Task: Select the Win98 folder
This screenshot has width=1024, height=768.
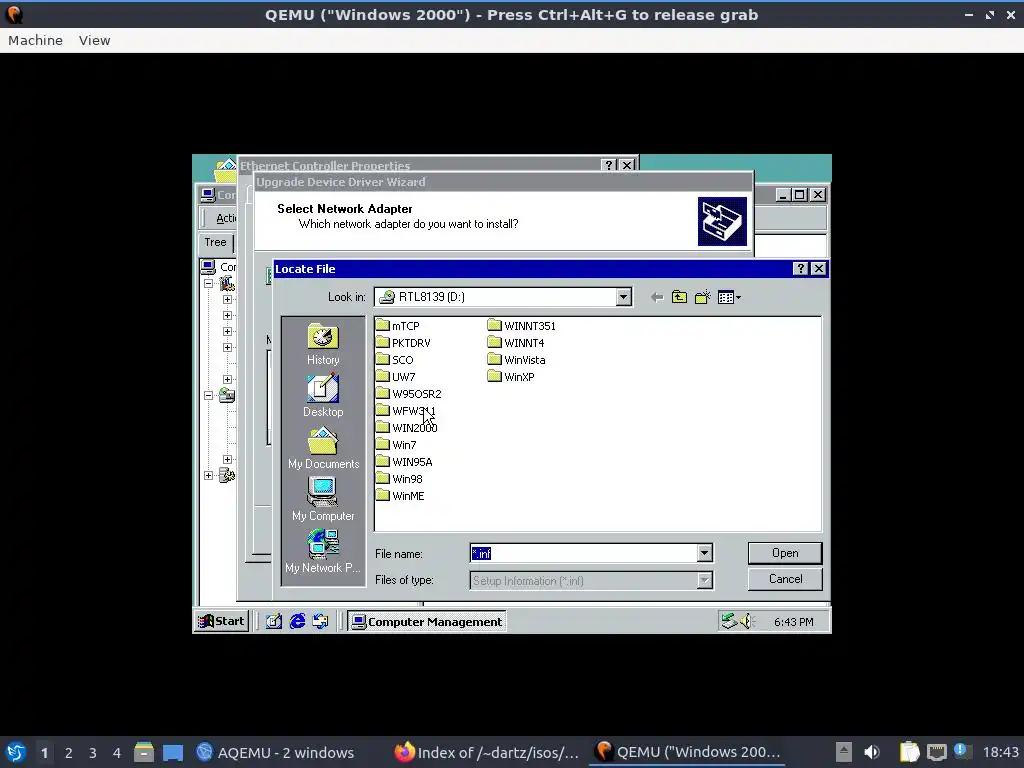Action: click(399, 478)
